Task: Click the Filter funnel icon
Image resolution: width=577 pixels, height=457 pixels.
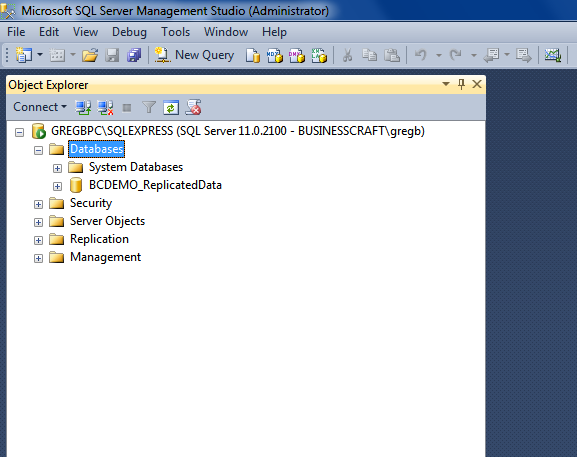Action: point(149,107)
